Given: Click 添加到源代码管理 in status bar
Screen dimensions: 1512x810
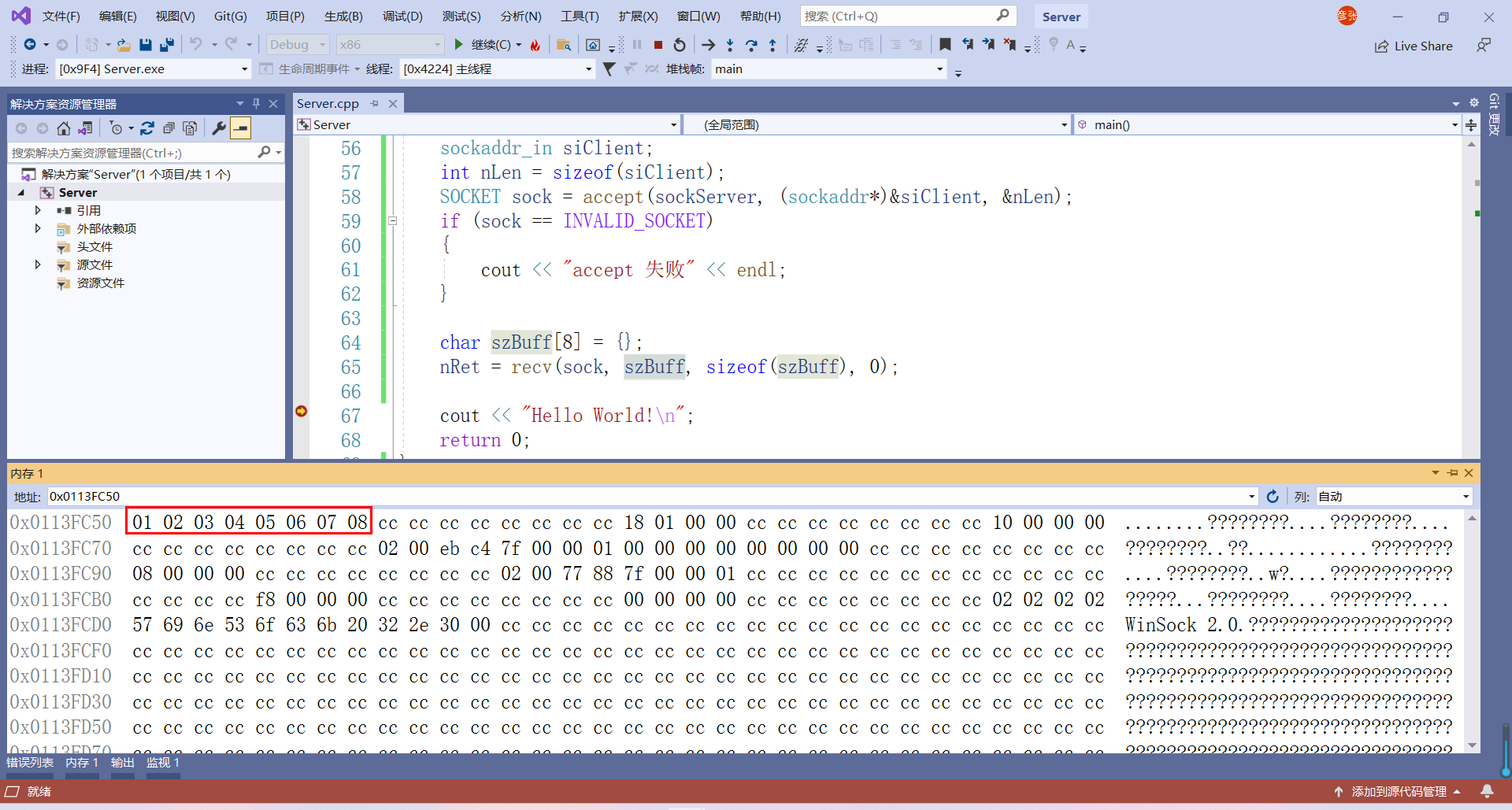Looking at the screenshot, I should point(1398,791).
